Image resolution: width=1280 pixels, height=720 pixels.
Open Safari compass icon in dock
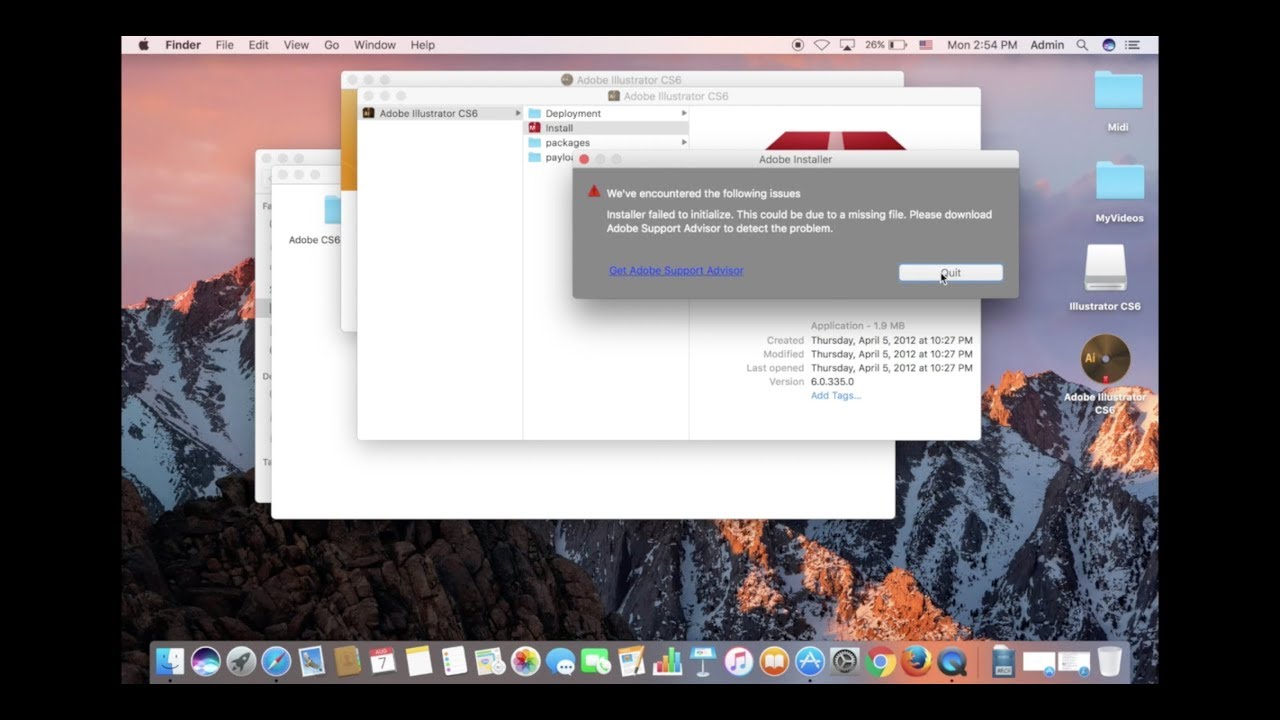[276, 661]
